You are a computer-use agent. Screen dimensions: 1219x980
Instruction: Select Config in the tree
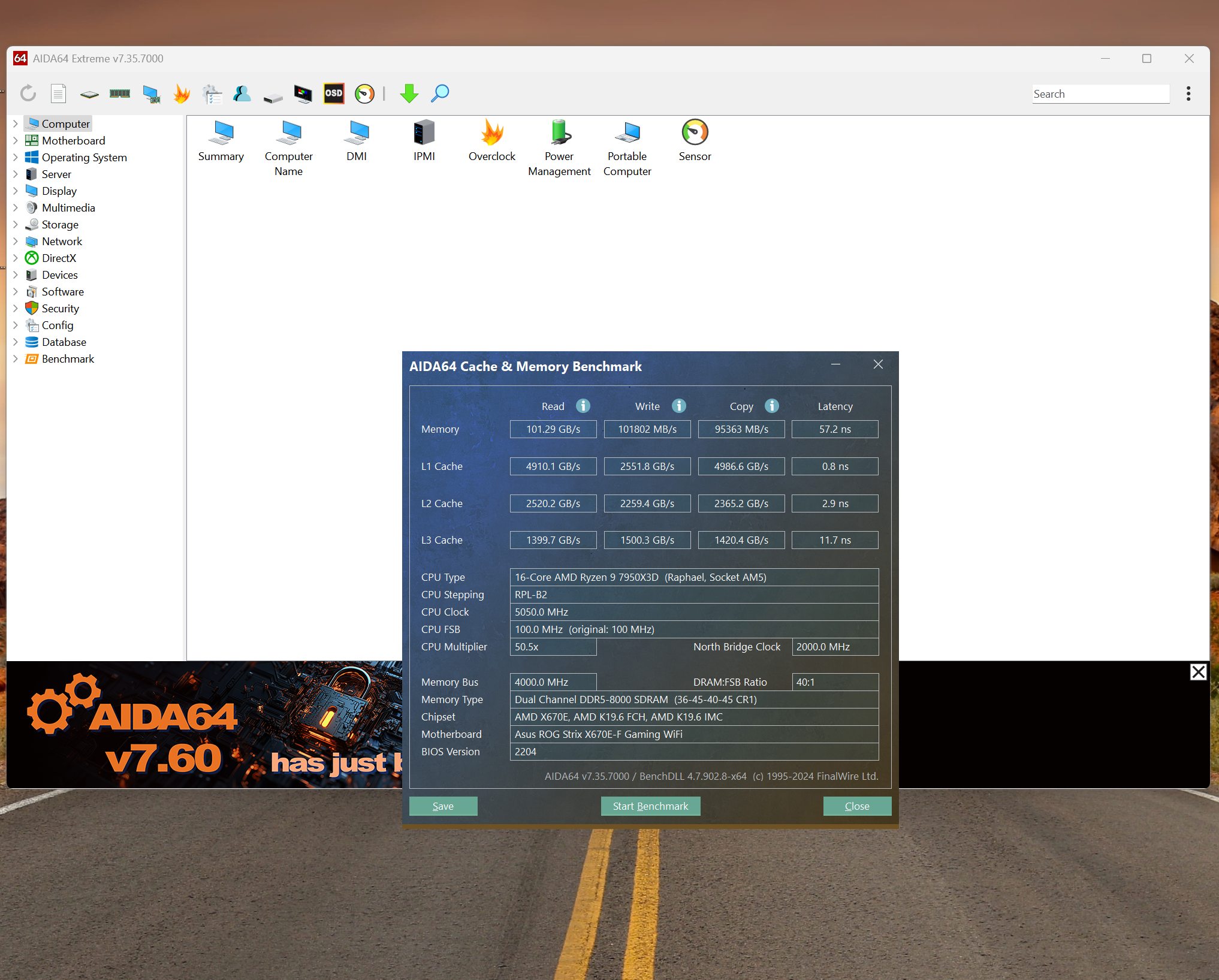(58, 325)
